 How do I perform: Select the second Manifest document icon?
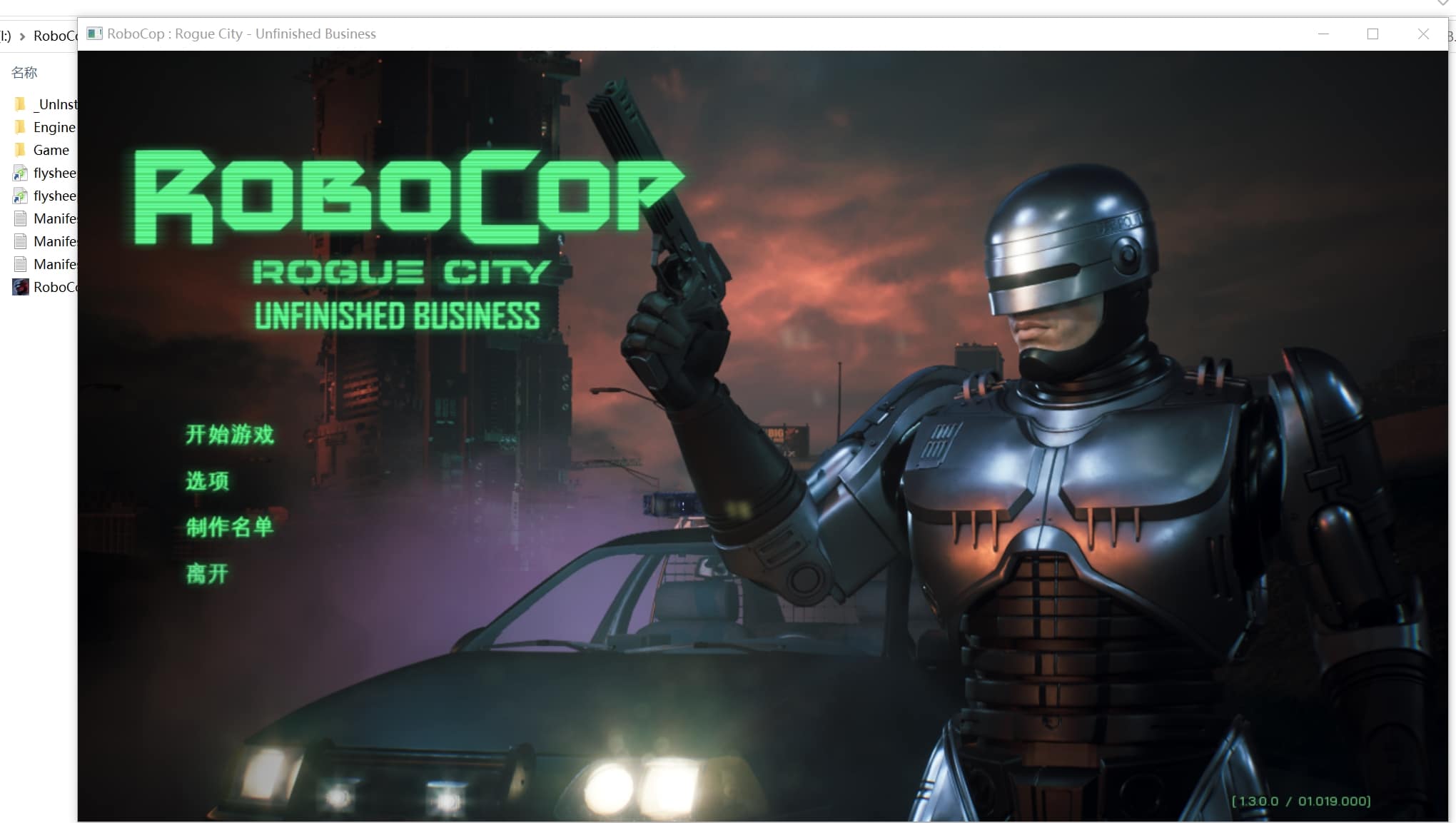20,241
